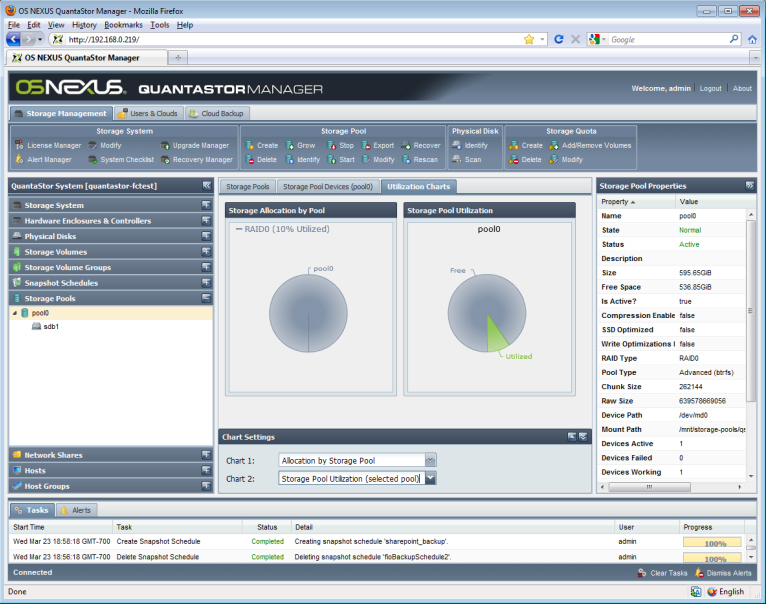
Task: Expand the Host Groups section
Action: click(x=206, y=486)
